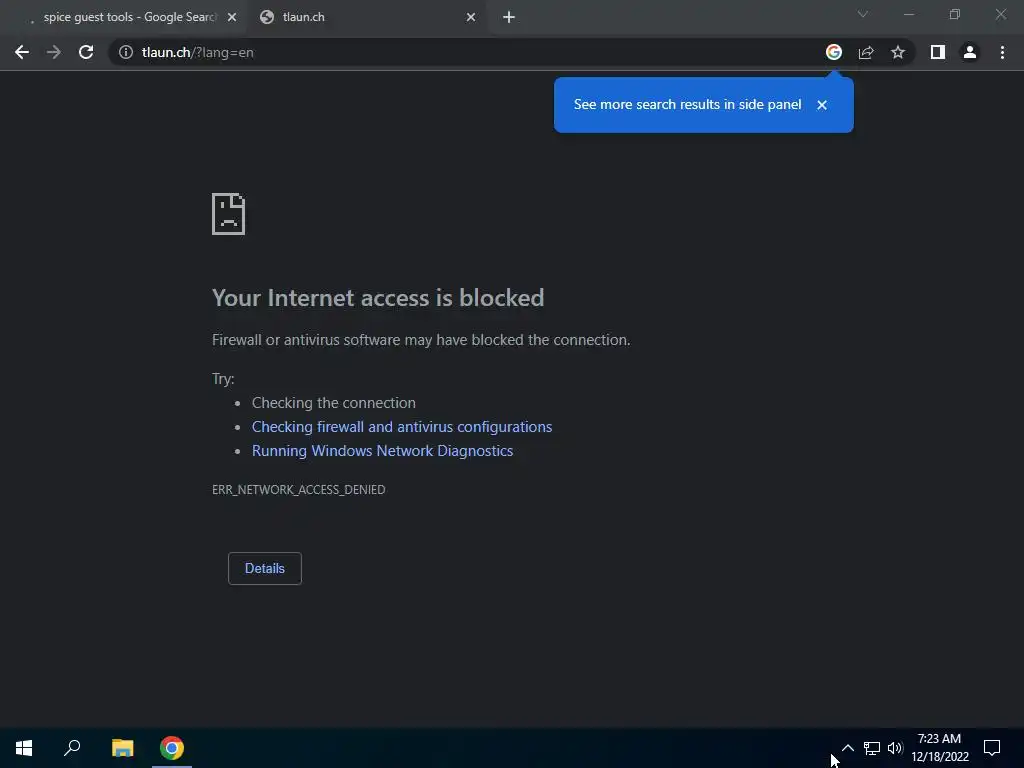This screenshot has width=1024, height=768.
Task: Expand the tab search chevron
Action: pyautogui.click(x=863, y=15)
